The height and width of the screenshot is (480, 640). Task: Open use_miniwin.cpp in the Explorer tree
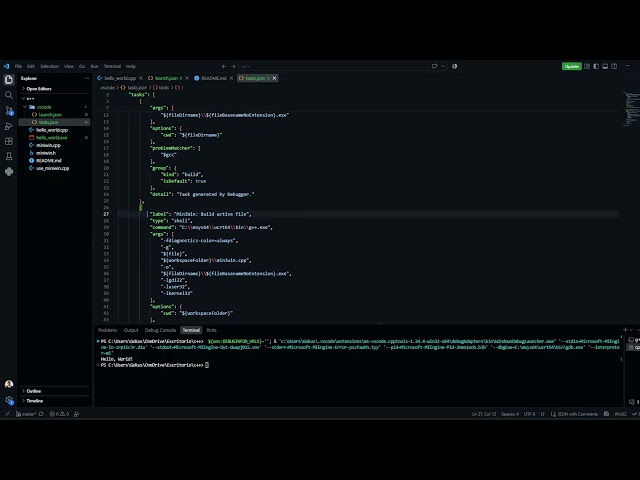click(x=52, y=168)
